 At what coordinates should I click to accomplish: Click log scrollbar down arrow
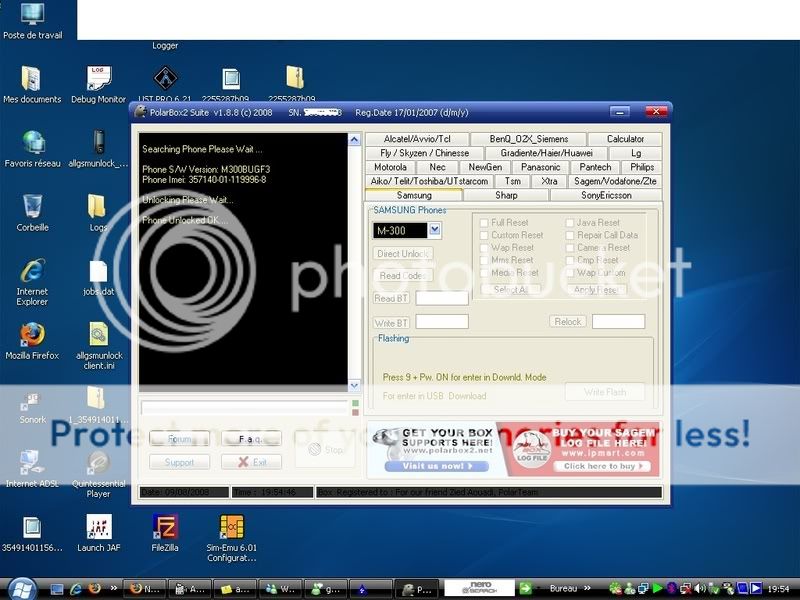(x=354, y=385)
